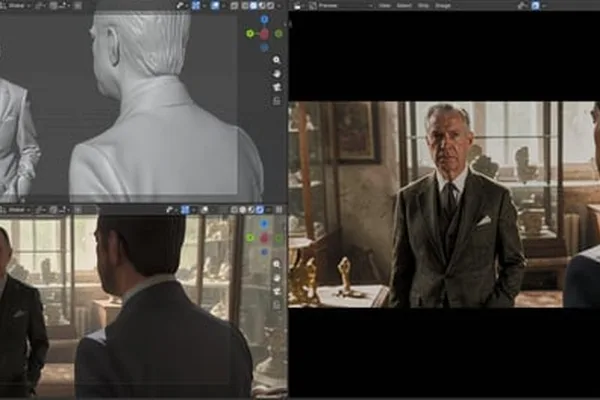This screenshot has width=600, height=400.
Task: Open object visibility filter in bottom viewport header
Action: point(170,210)
